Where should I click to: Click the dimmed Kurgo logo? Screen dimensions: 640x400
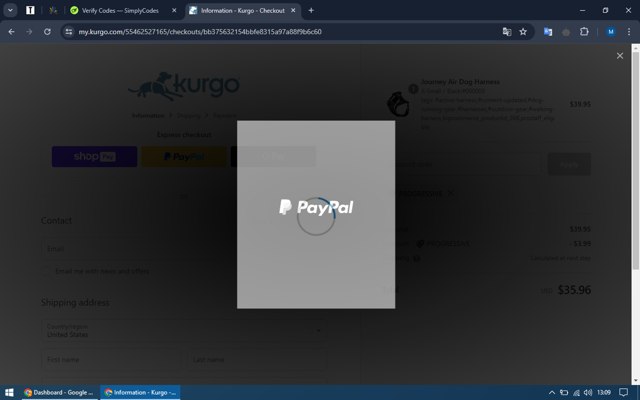[x=184, y=86]
